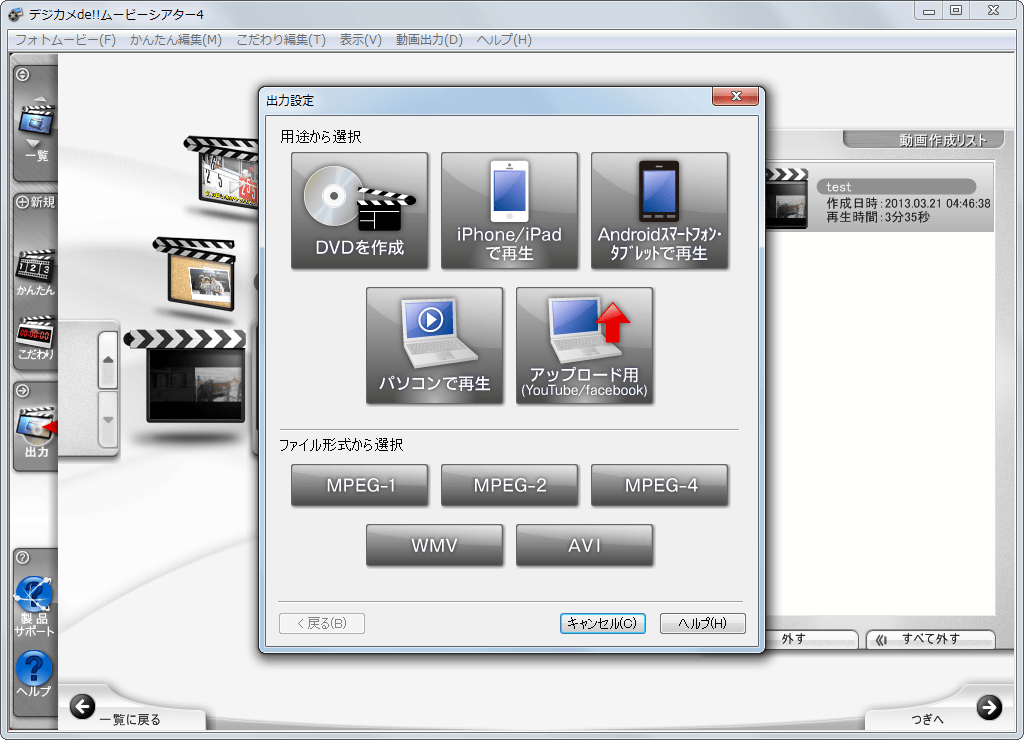Open 表示(V) menu
This screenshot has height=740, width=1024.
coord(360,40)
